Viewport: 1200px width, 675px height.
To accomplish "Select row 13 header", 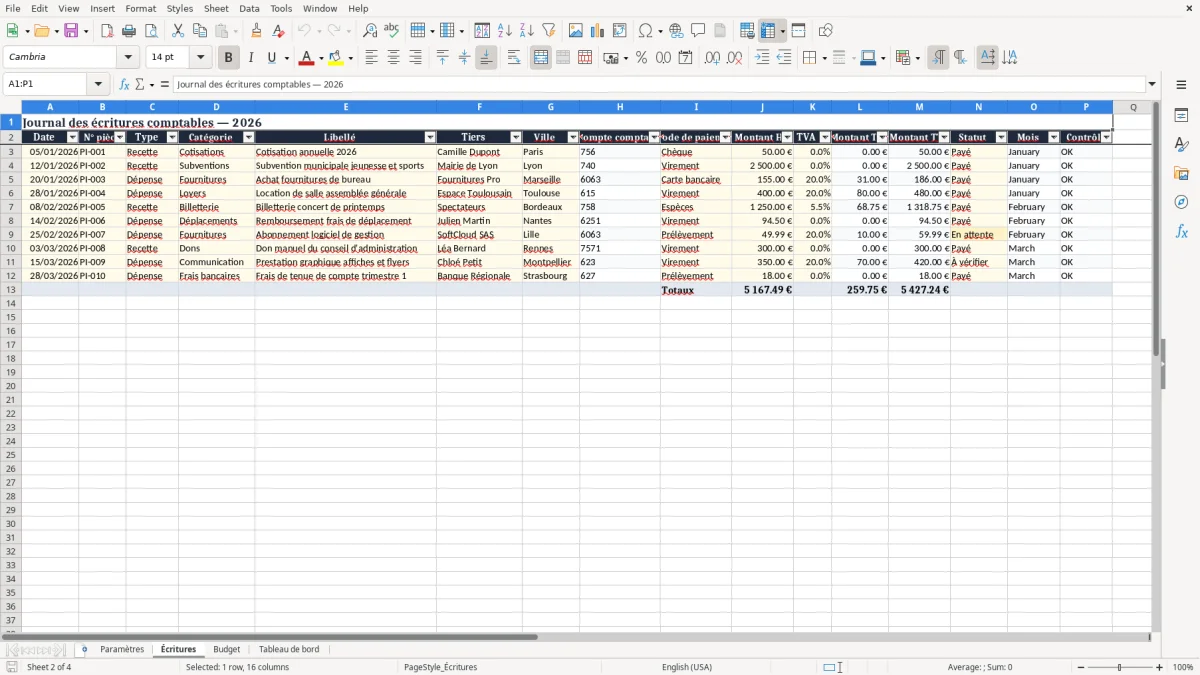I will click(11, 290).
